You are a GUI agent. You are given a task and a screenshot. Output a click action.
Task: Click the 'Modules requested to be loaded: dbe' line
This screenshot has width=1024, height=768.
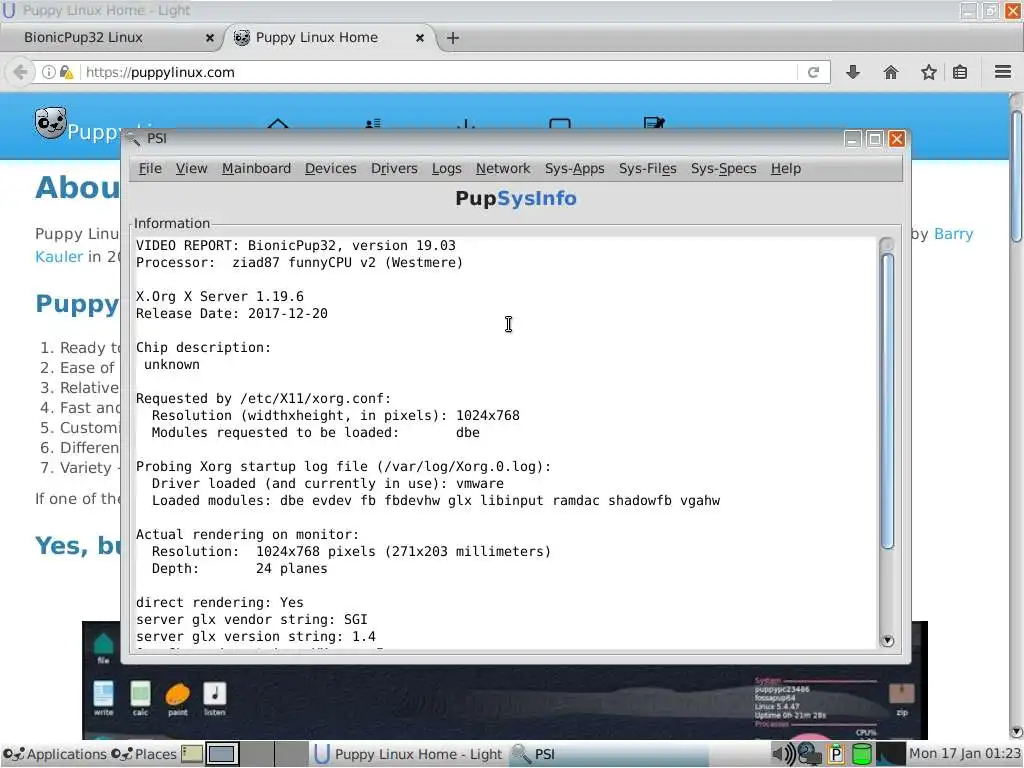click(315, 432)
